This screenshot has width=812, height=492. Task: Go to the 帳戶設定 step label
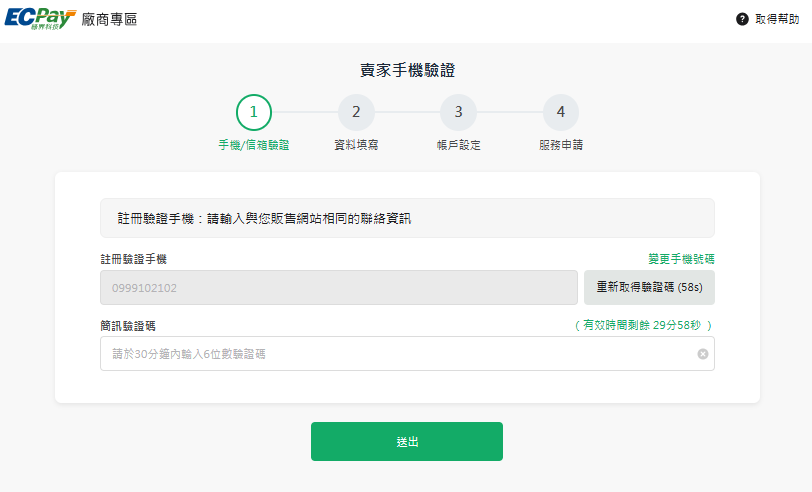tap(458, 145)
